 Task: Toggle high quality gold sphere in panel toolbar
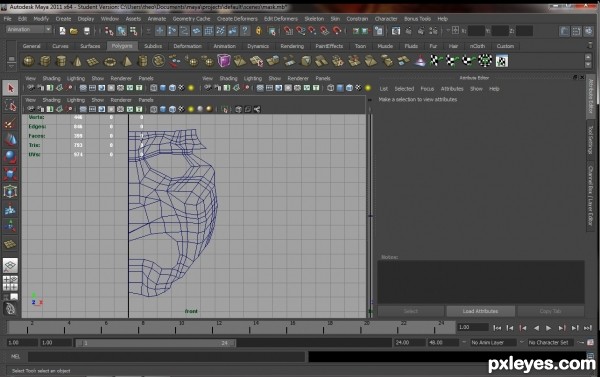[x=209, y=109]
